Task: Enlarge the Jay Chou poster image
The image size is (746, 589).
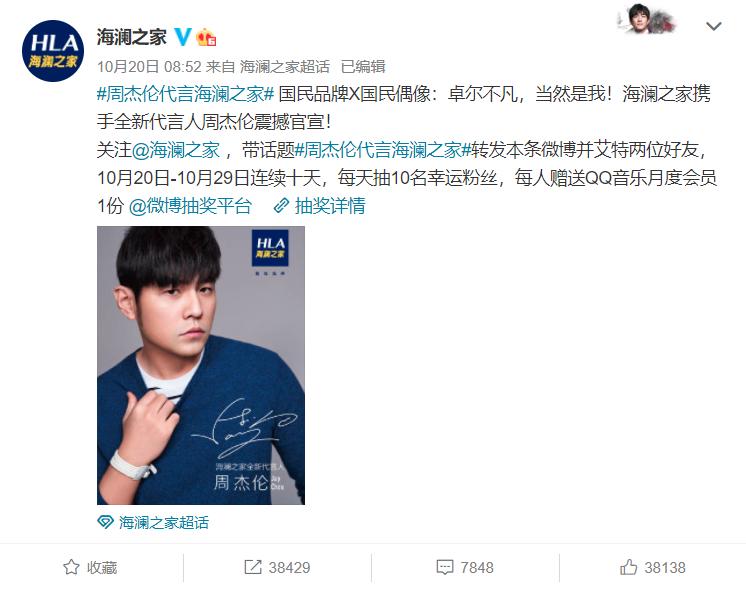Action: [201, 365]
